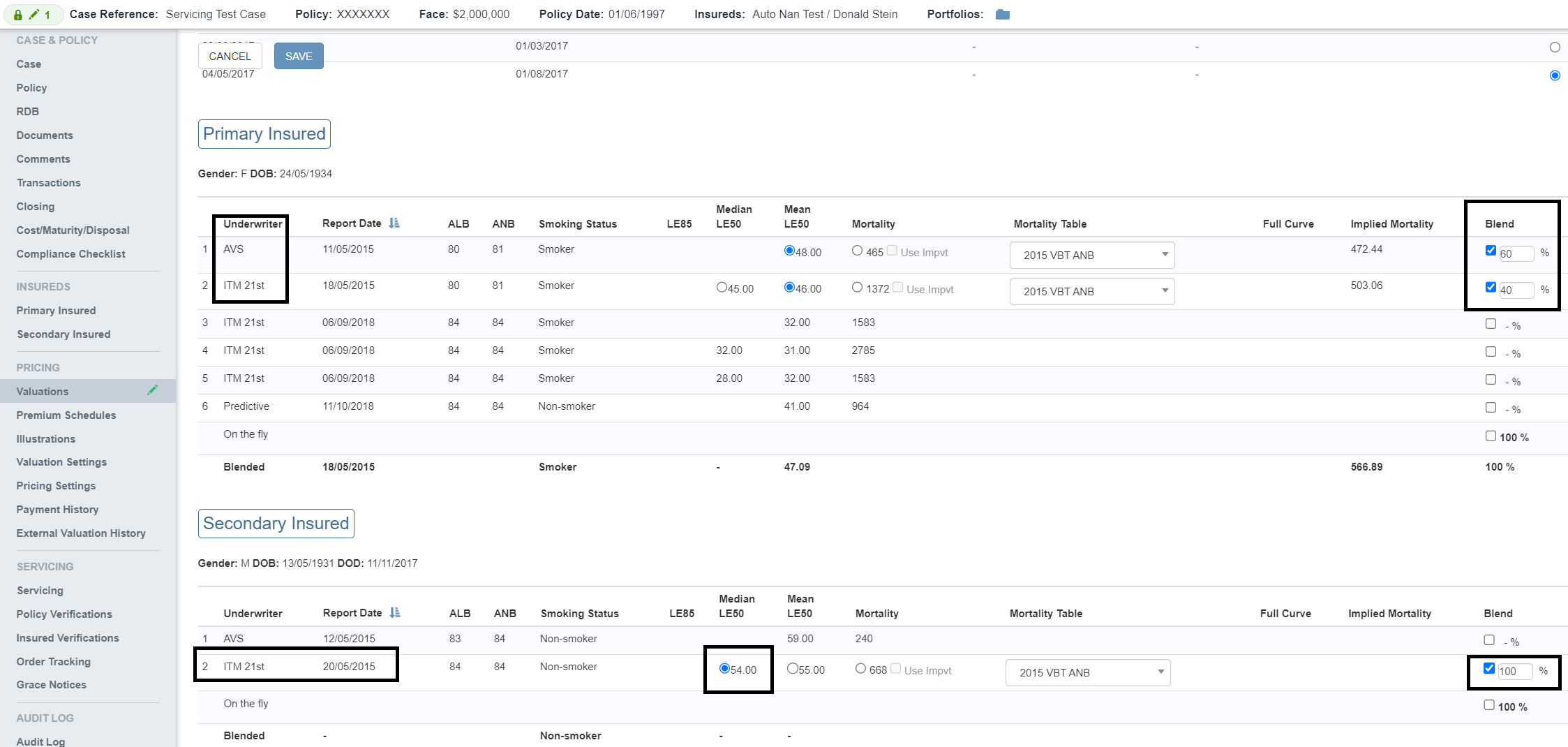Select Median LE50 45.00 radio button
The height and width of the screenshot is (747, 1568).
(722, 288)
